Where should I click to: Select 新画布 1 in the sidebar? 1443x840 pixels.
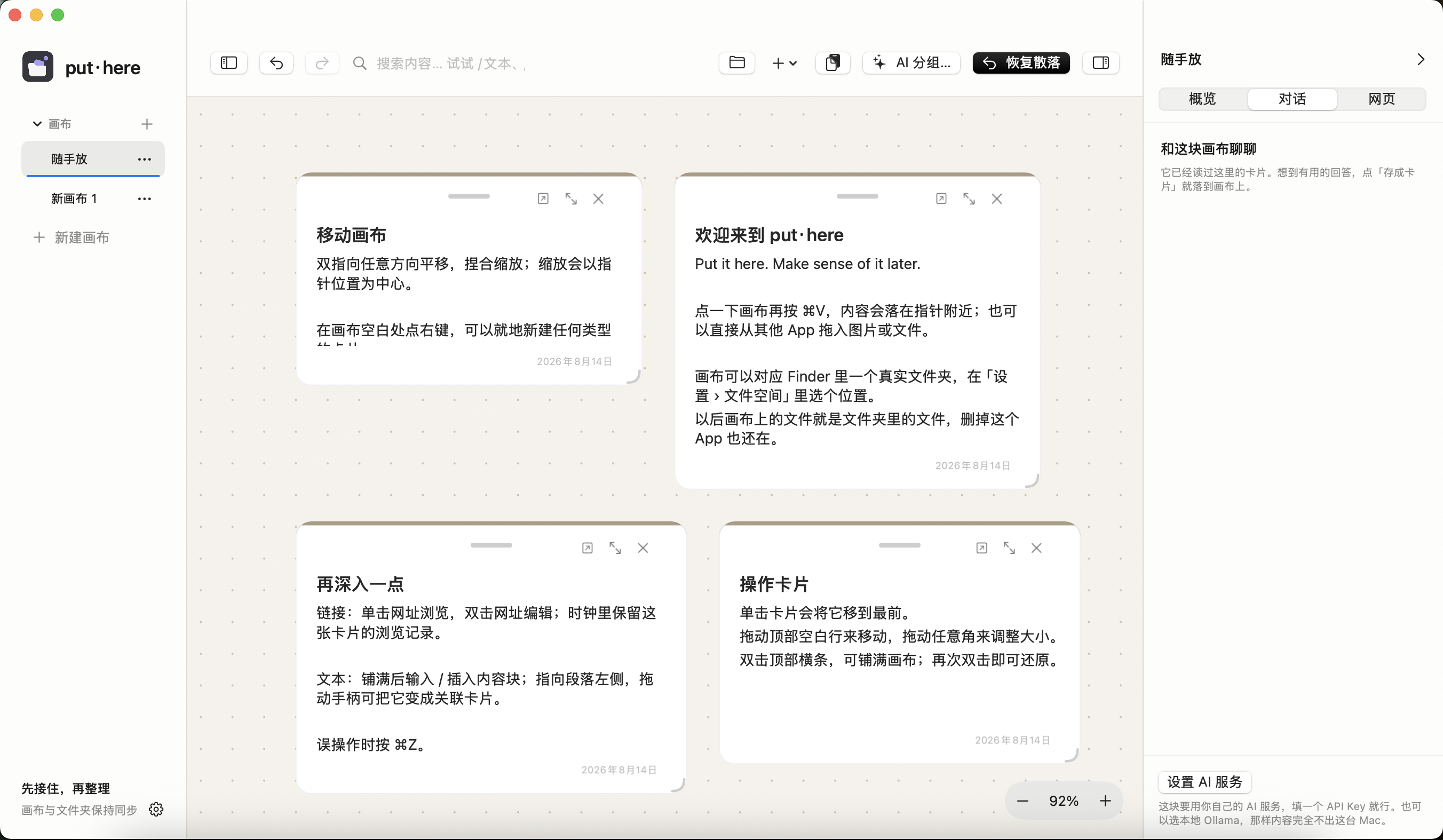click(x=93, y=199)
